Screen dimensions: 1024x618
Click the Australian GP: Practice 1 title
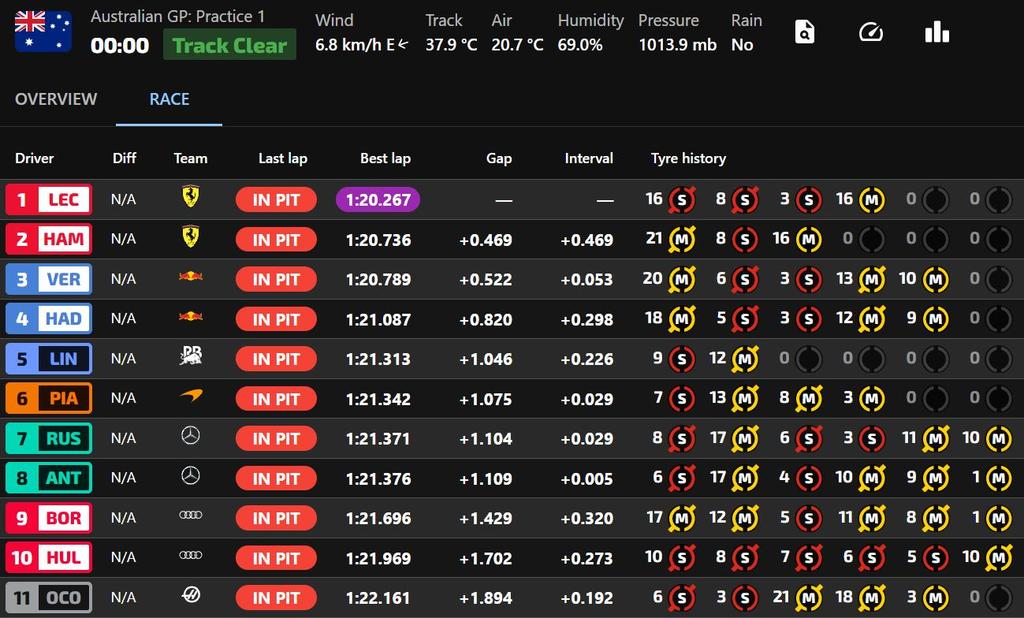coord(178,16)
